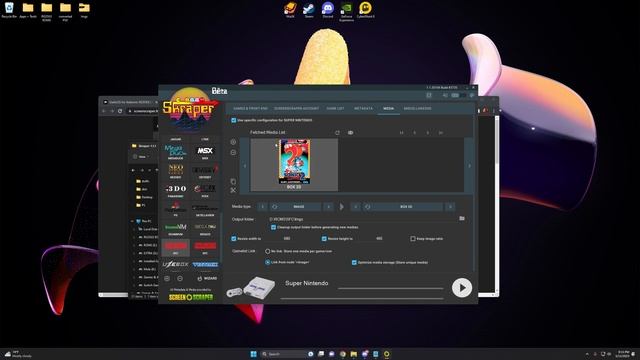
Task: Click the remove media minus icon
Action: (x=233, y=152)
